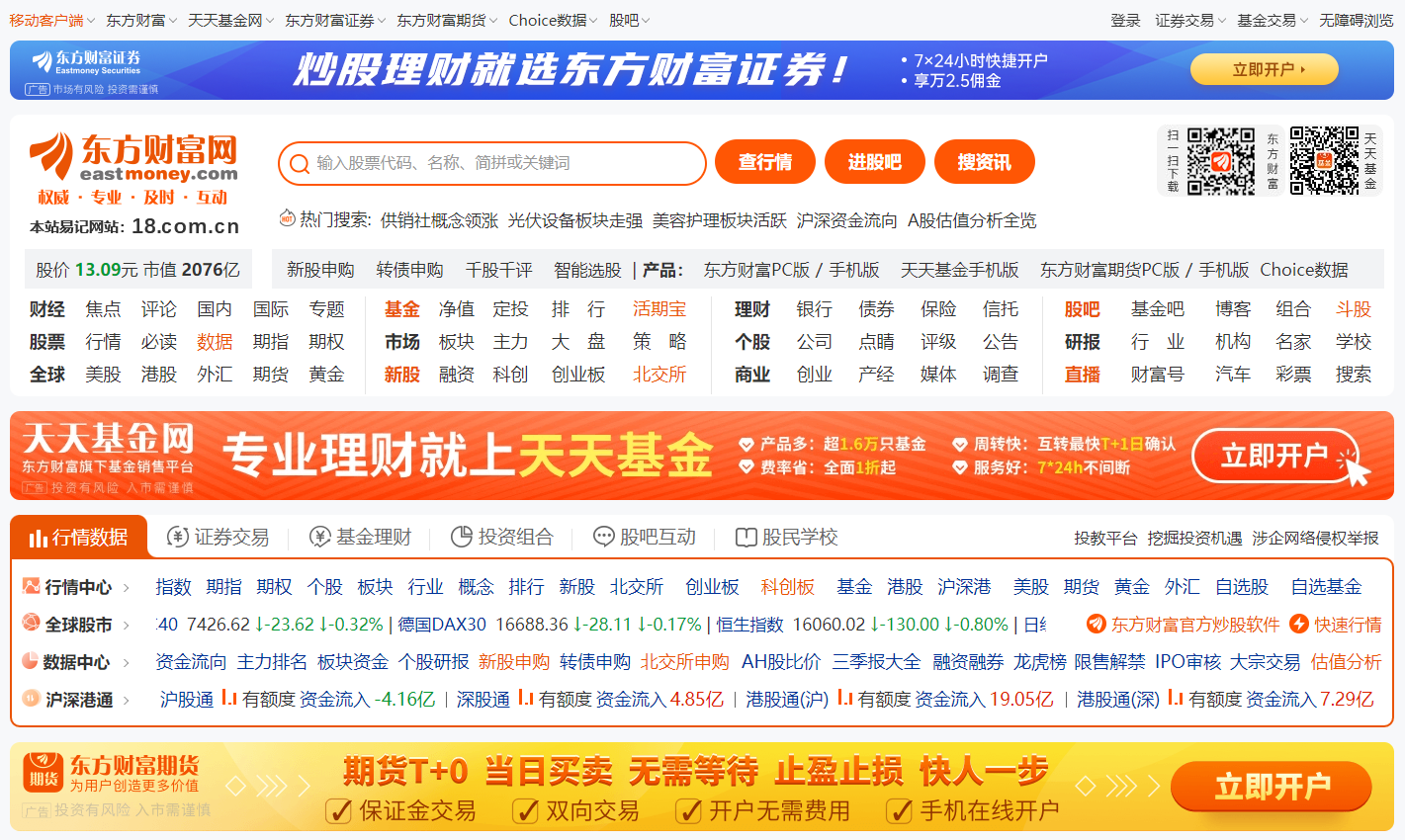The height and width of the screenshot is (840, 1405).
Task: Click the 快速行情 lightning icon
Action: (x=1299, y=625)
